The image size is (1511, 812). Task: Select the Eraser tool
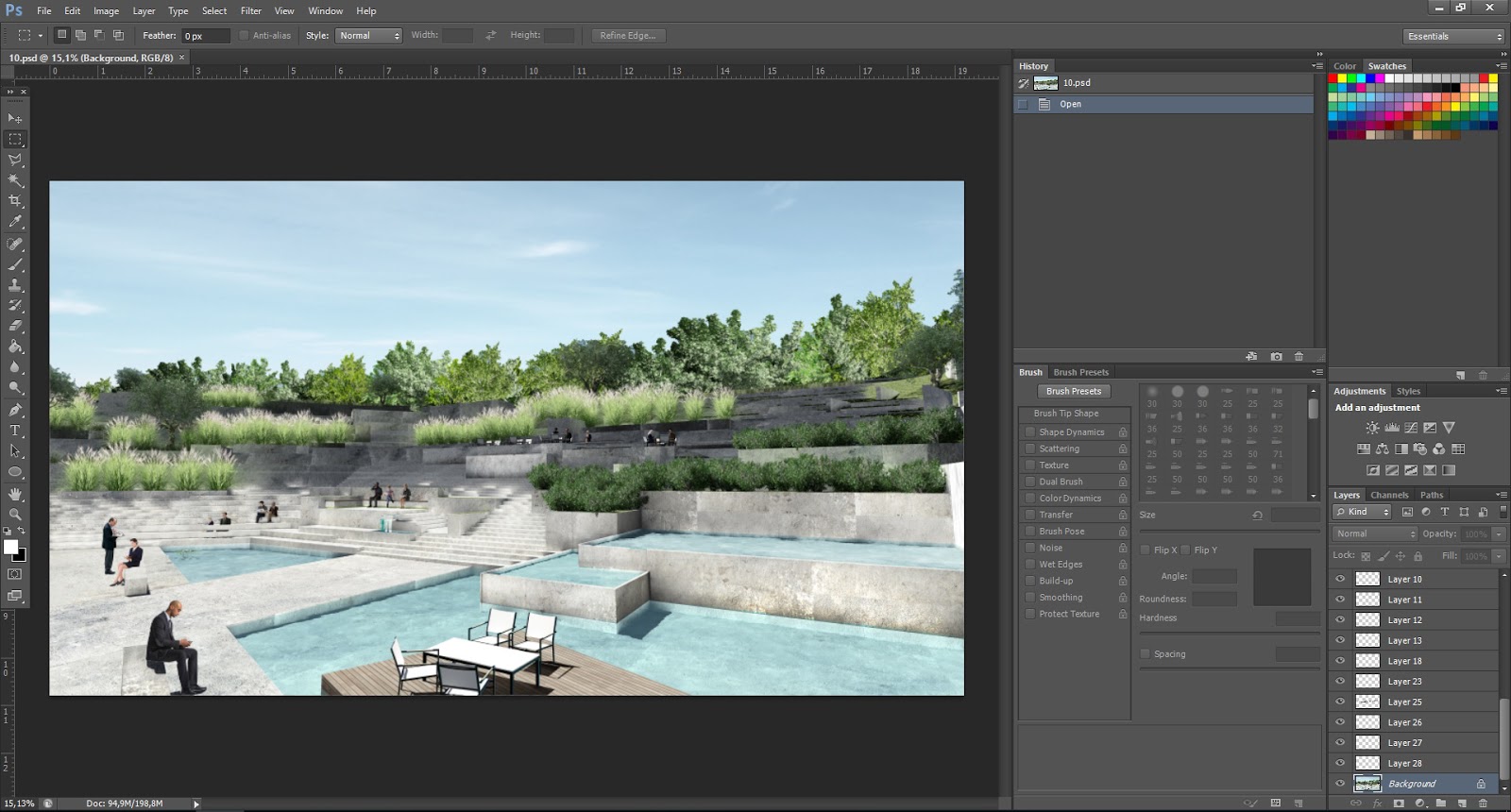[15, 327]
